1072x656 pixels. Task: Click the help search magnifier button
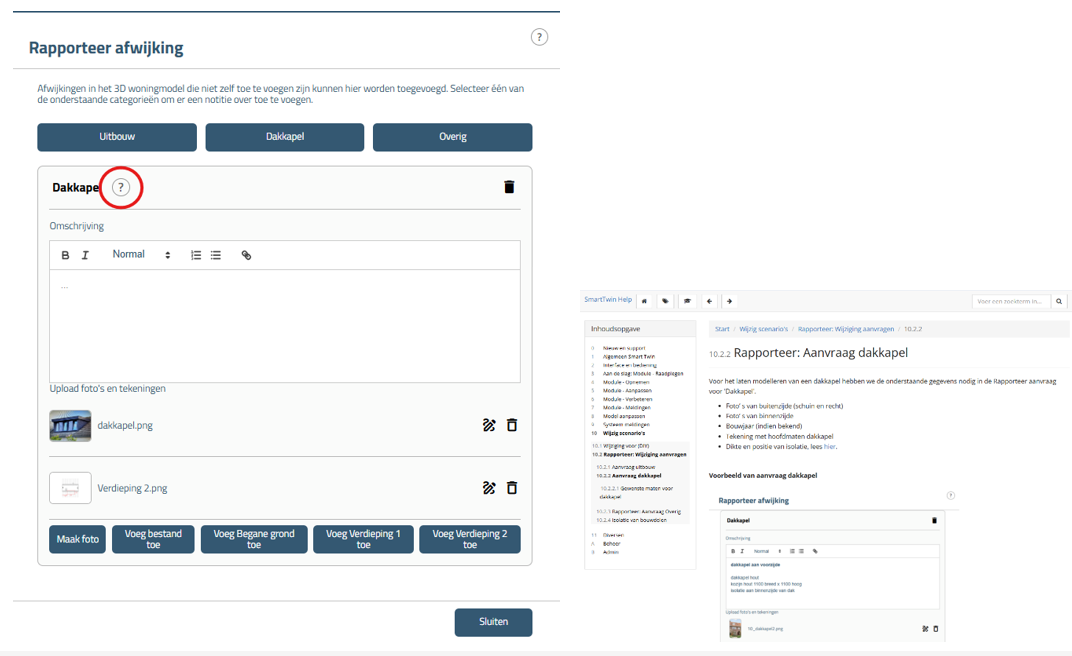[x=1060, y=301]
